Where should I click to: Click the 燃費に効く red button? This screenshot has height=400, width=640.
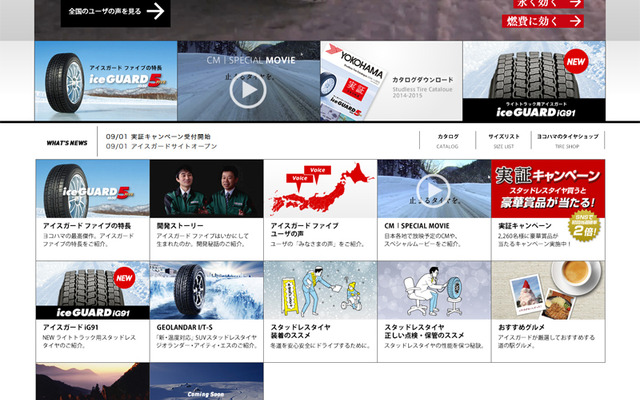(x=542, y=21)
